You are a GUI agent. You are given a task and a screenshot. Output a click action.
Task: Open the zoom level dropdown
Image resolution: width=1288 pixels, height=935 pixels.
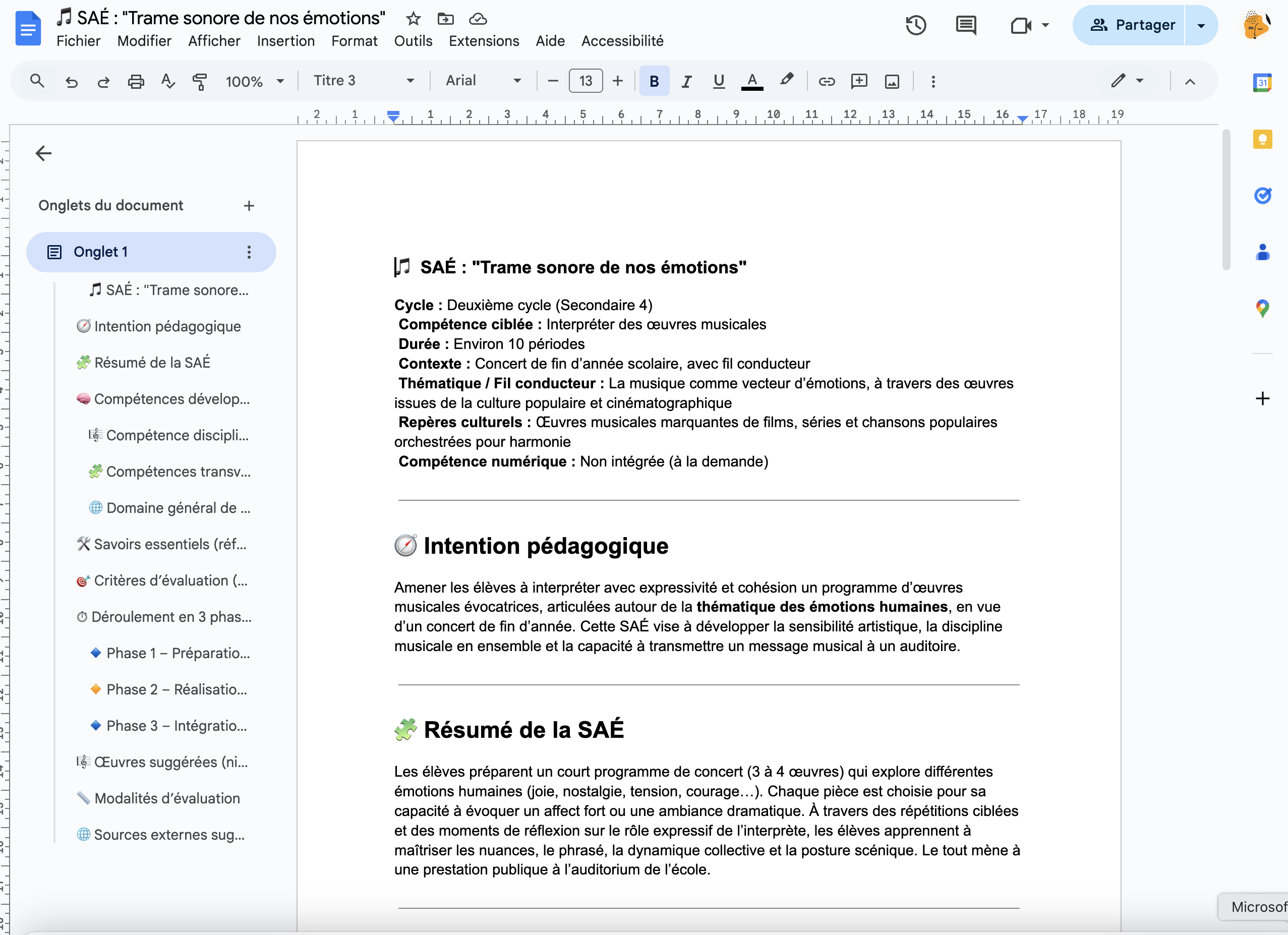(255, 81)
